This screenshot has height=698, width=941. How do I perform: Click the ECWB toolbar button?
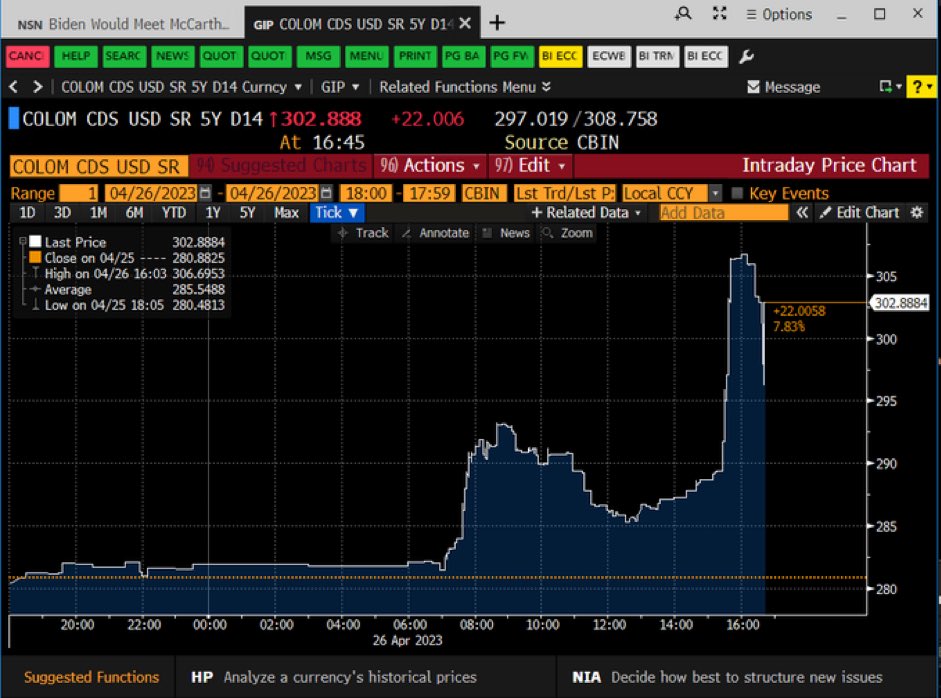609,56
